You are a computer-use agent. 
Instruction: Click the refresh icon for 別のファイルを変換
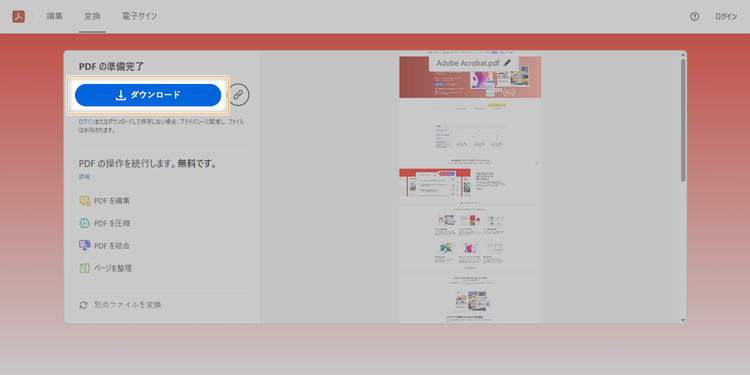click(x=84, y=305)
